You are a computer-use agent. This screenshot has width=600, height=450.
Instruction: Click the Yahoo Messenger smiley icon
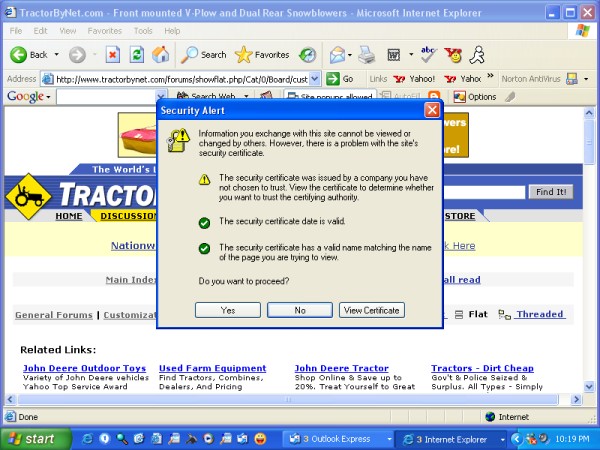(453, 55)
